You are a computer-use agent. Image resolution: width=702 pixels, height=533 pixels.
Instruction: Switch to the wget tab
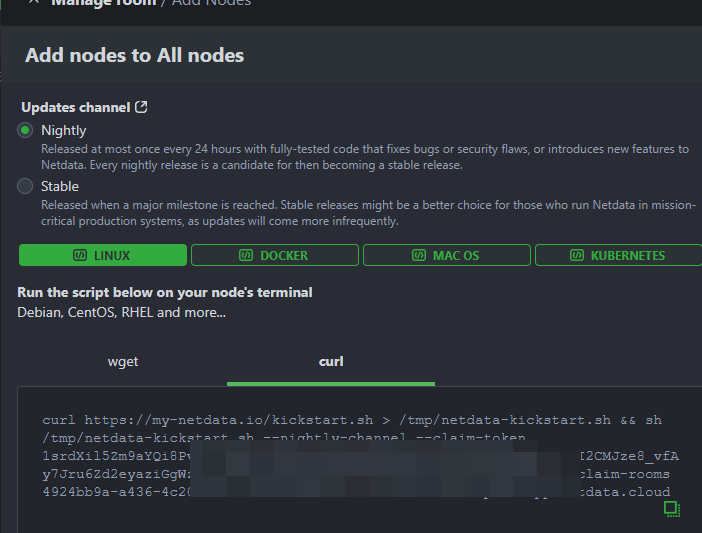pos(123,361)
